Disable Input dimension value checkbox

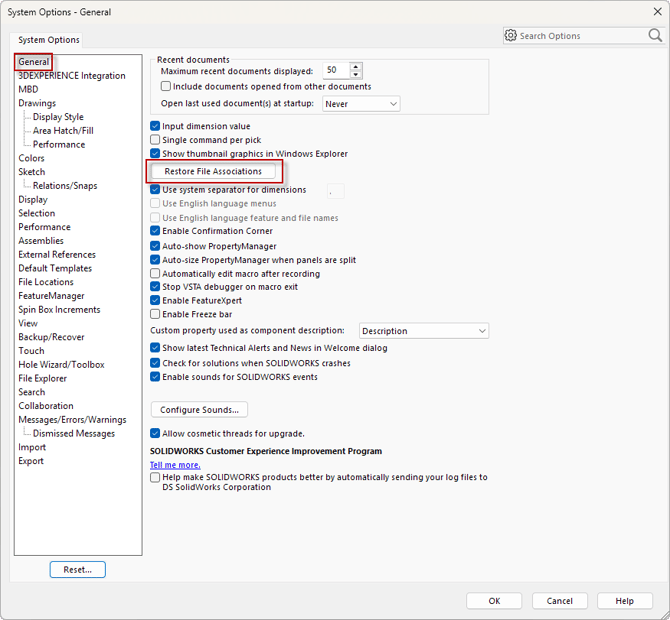(x=155, y=126)
